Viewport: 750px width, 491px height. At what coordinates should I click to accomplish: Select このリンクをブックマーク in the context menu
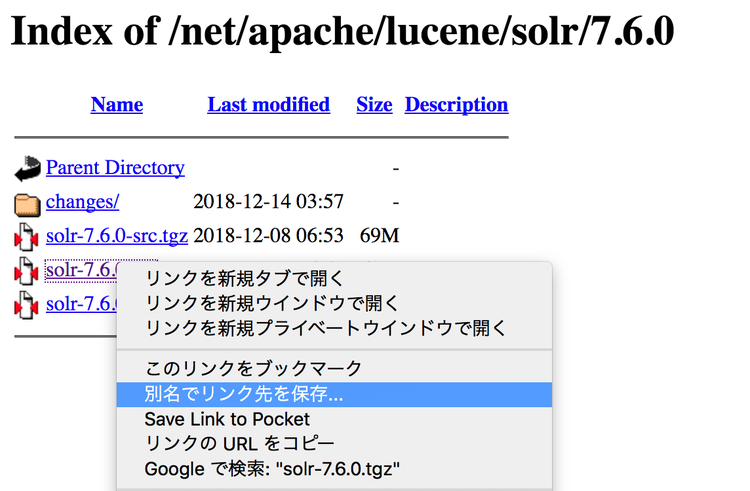(334, 369)
